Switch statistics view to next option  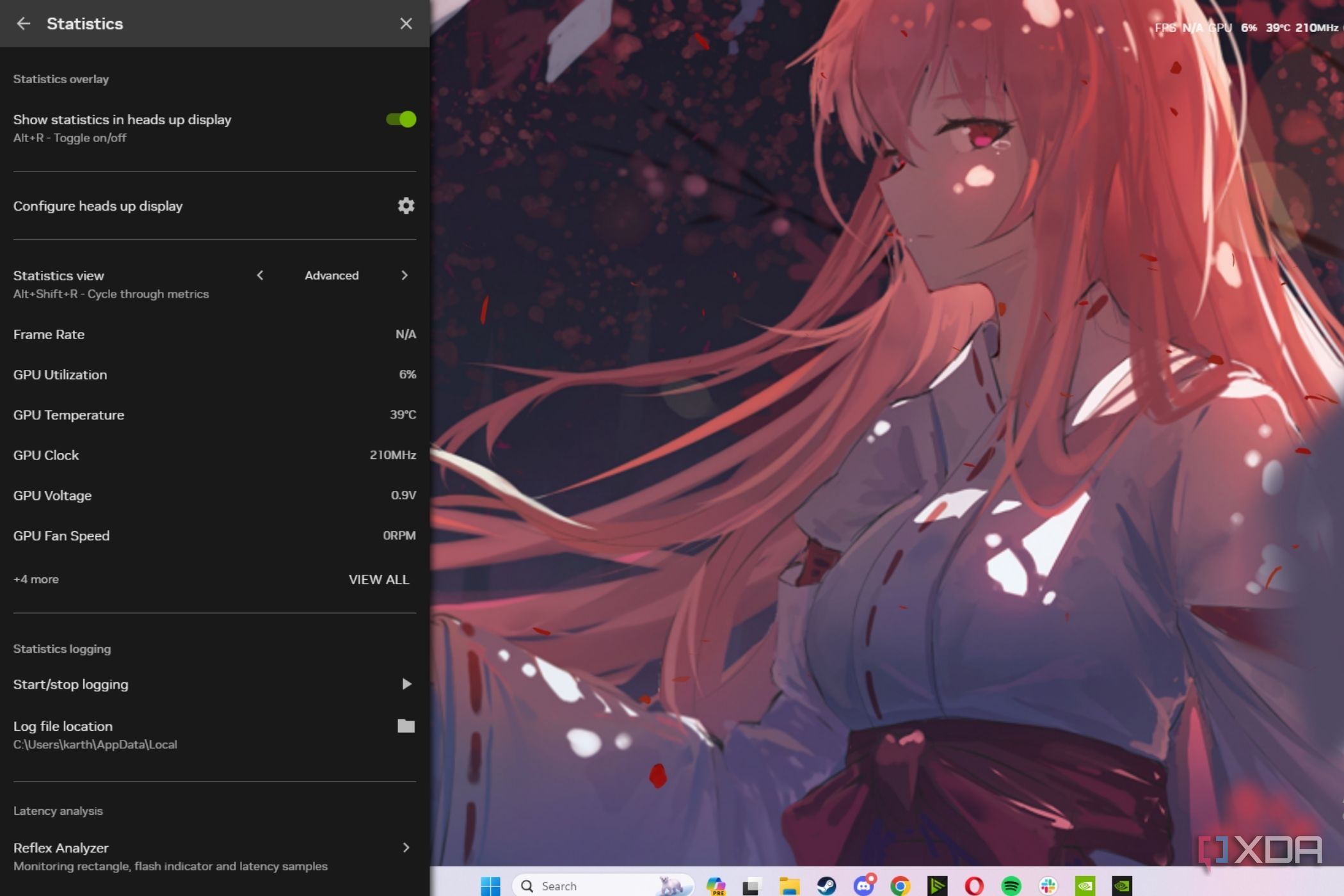pyautogui.click(x=404, y=275)
